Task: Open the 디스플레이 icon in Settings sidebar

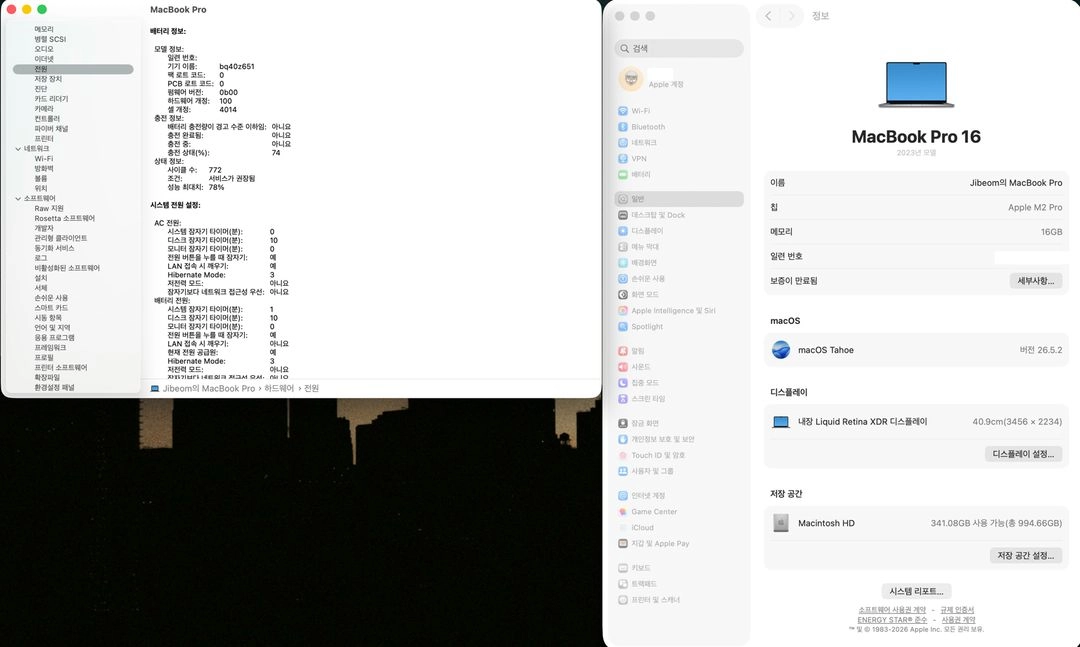Action: (623, 231)
